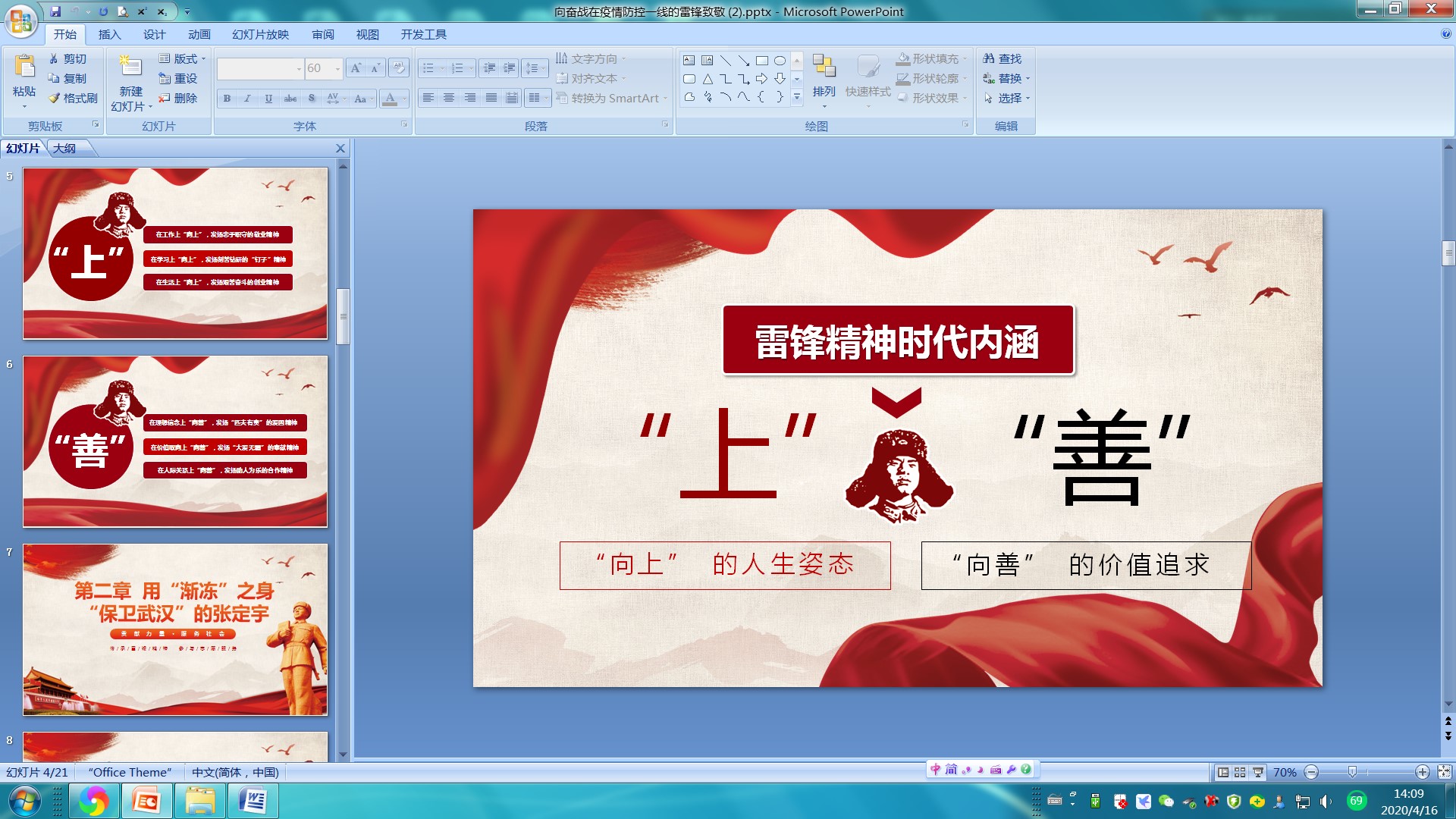The image size is (1456, 819).
Task: Click the Office Button orb
Action: click(x=21, y=21)
